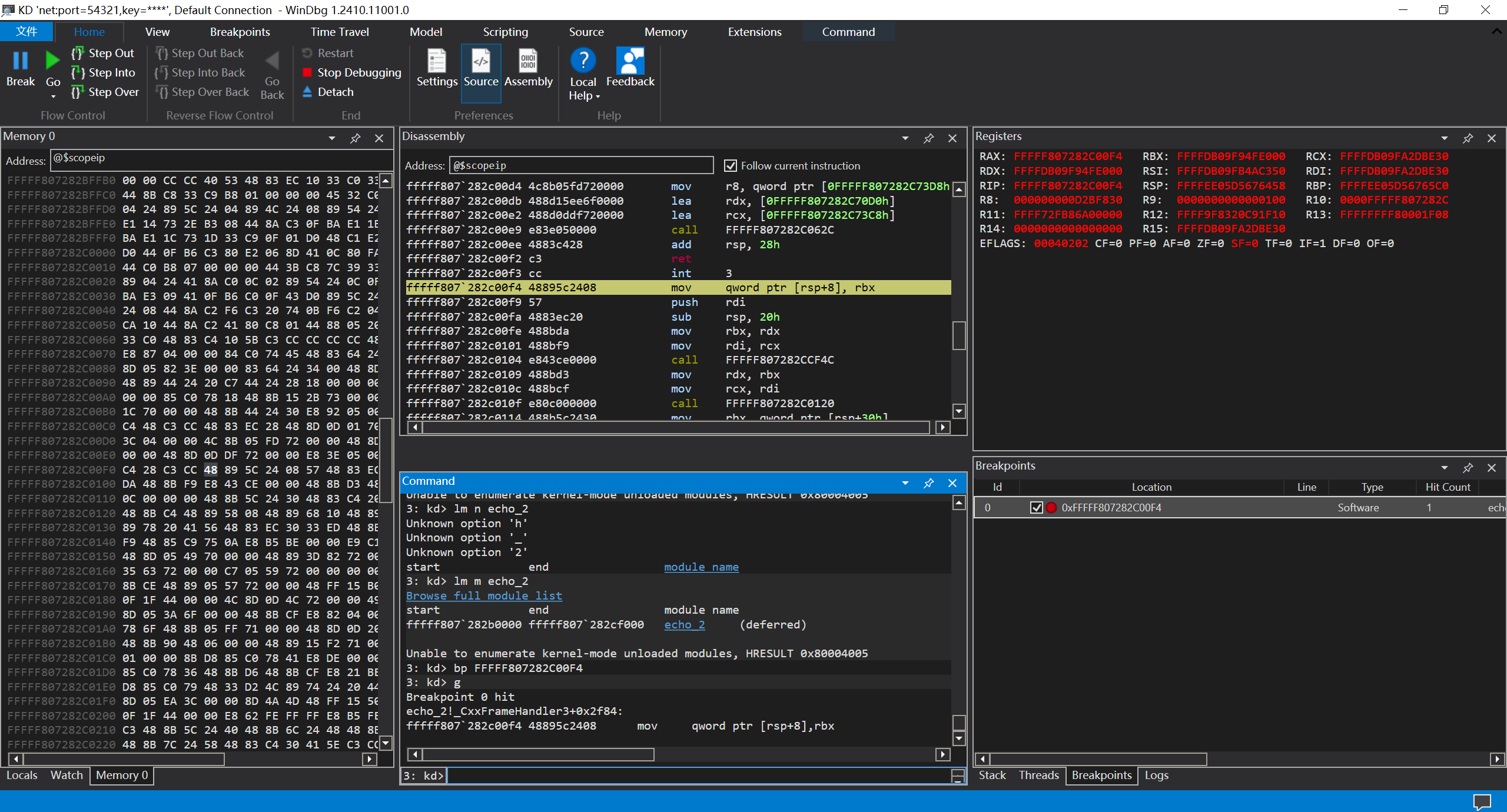The height and width of the screenshot is (812, 1507).
Task: Click the Step Into icon
Action: (78, 72)
